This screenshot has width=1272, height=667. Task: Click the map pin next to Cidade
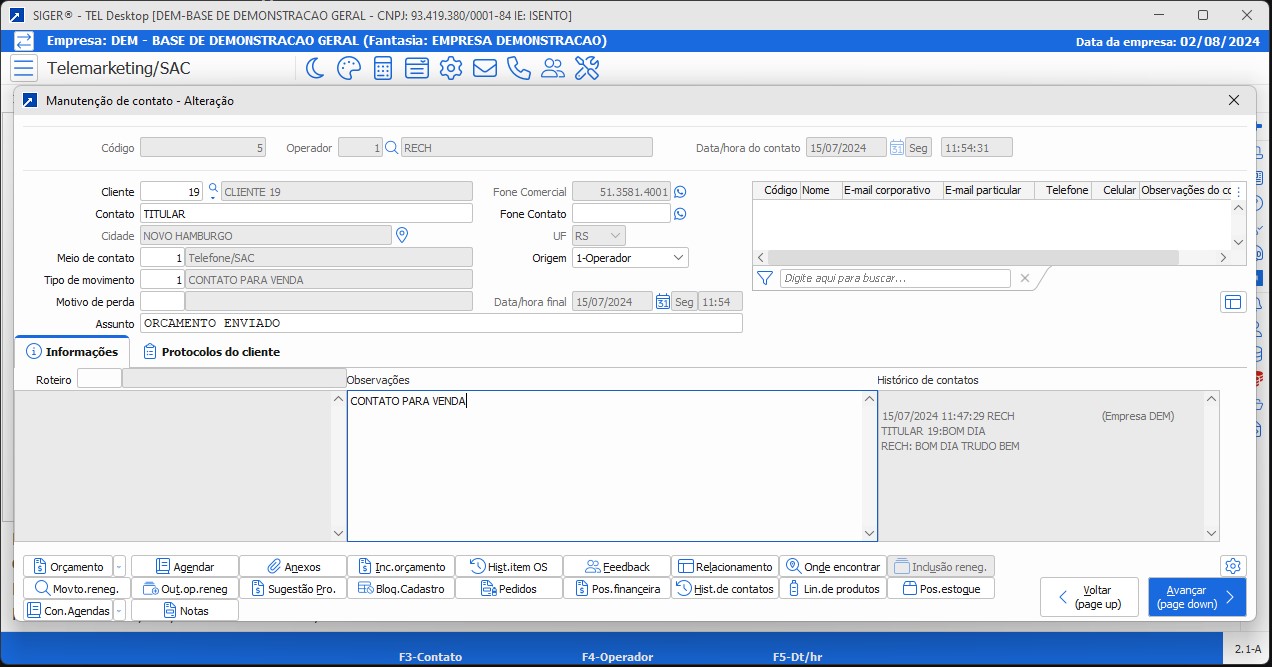coord(402,236)
